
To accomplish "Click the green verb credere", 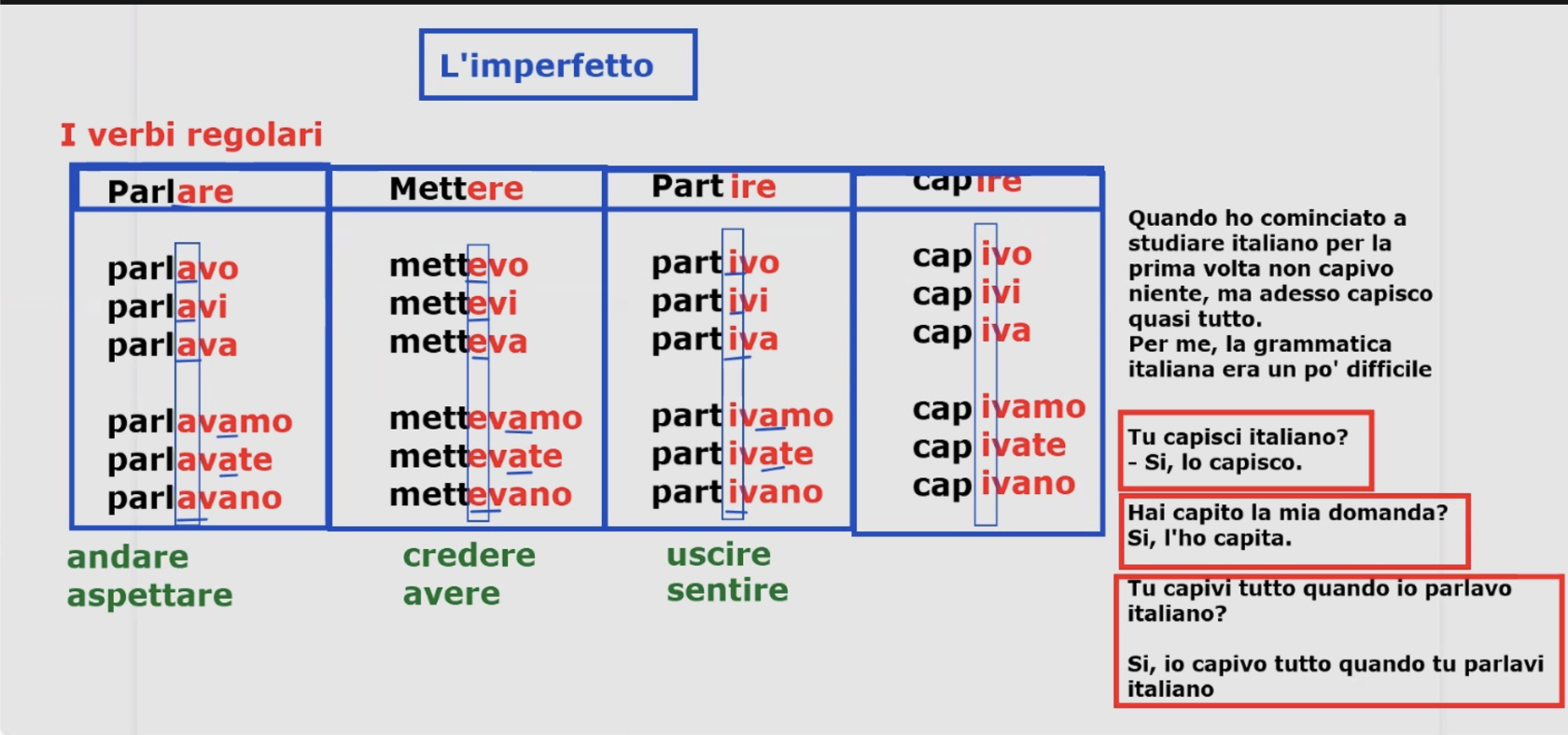I will (469, 556).
